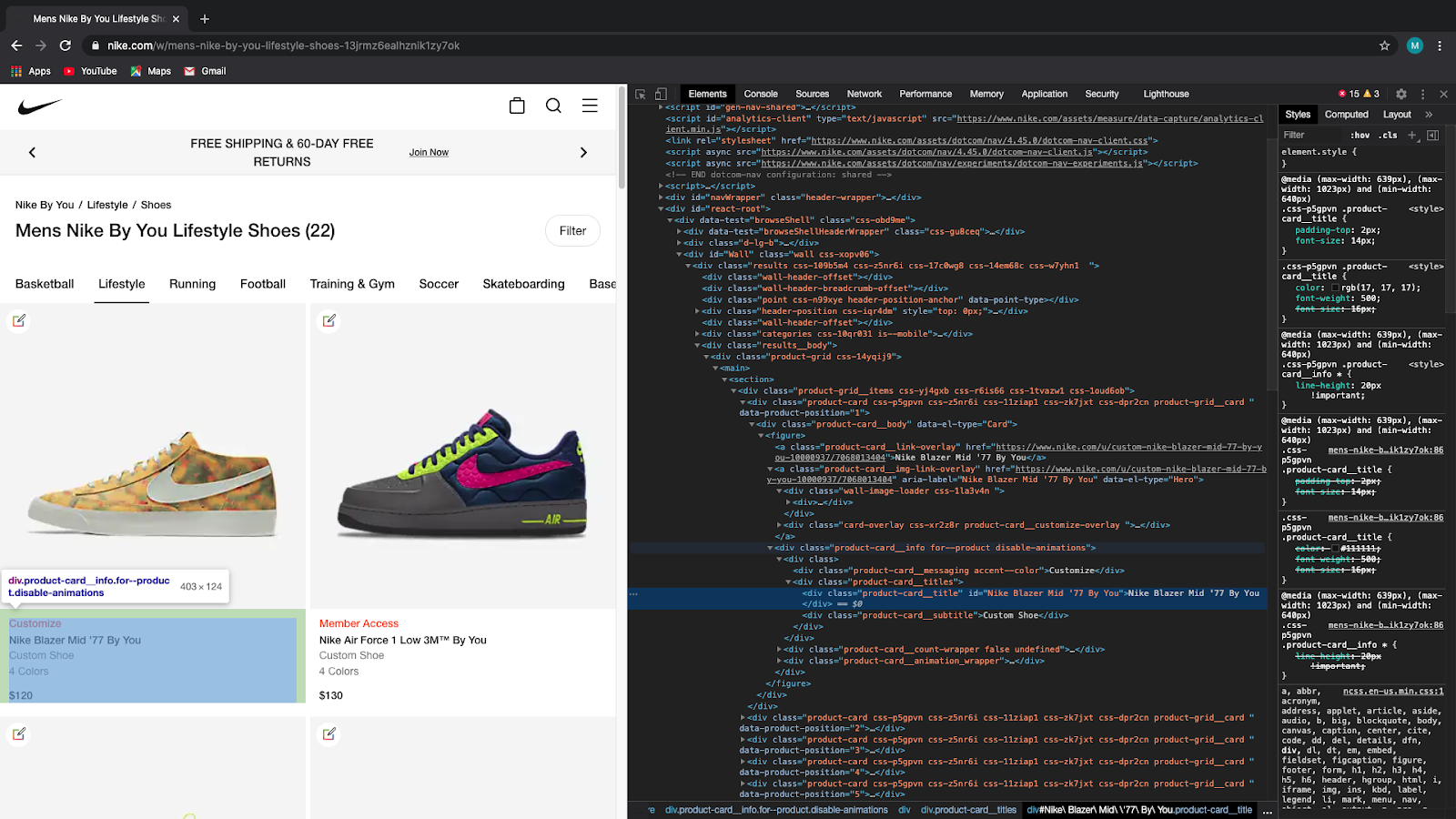The image size is (1456, 819).
Task: Collapse the figure element node
Action: (x=761, y=436)
